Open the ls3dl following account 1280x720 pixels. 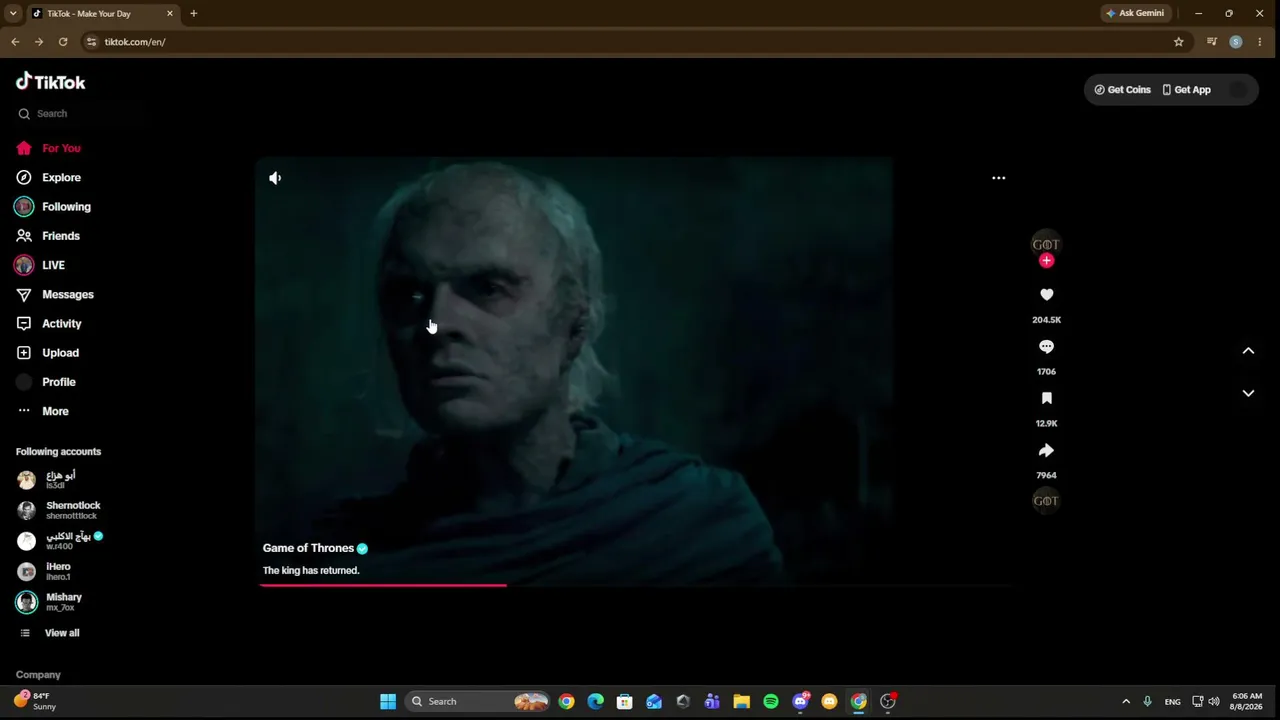[x=47, y=480]
